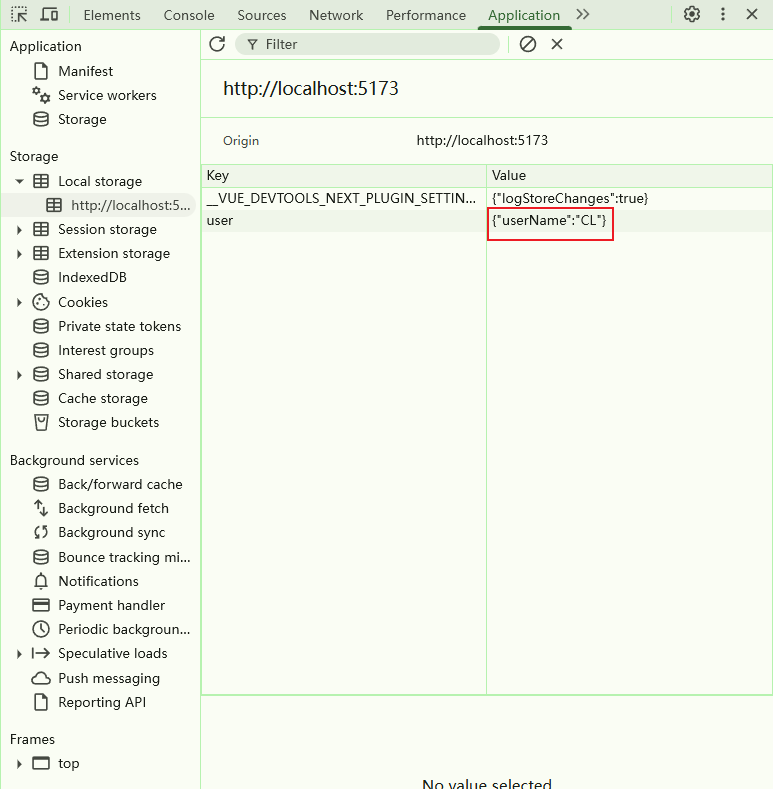
Task: Switch to the Performance tab
Action: [426, 15]
